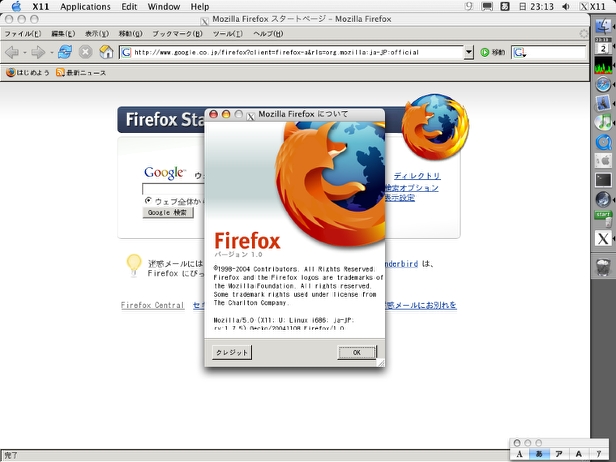
Task: Click the 迷惑メールにお別れを link
Action: tap(421, 305)
